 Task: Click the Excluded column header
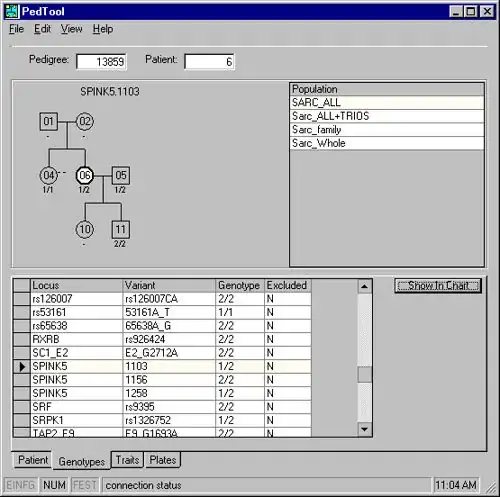click(288, 286)
